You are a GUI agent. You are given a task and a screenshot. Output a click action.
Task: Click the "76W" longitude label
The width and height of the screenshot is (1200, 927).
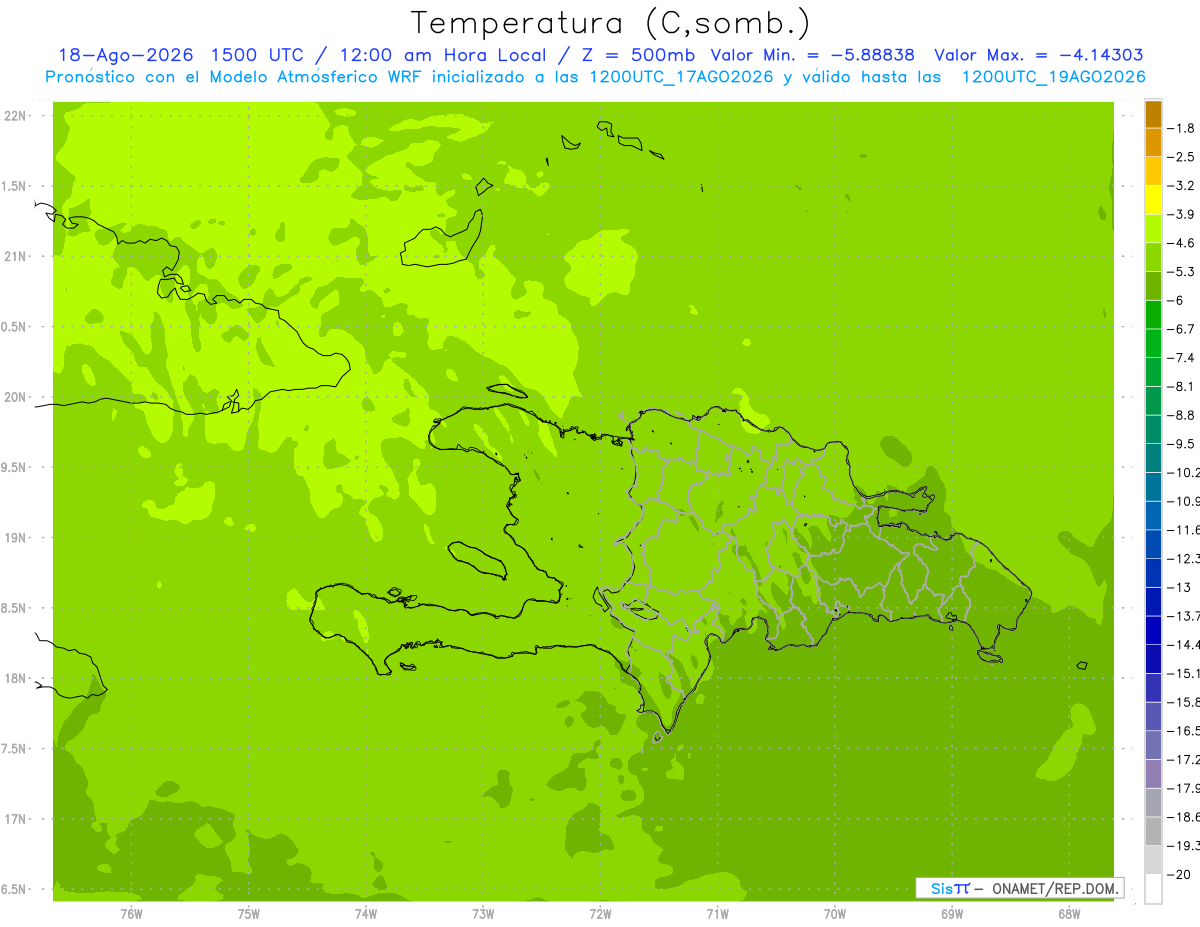point(131,914)
